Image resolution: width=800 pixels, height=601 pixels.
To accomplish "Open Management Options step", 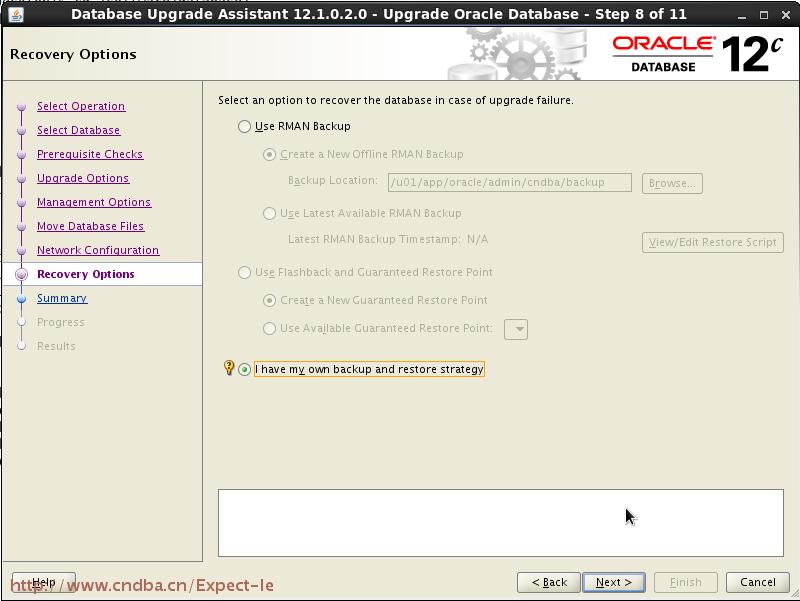I will 94,202.
